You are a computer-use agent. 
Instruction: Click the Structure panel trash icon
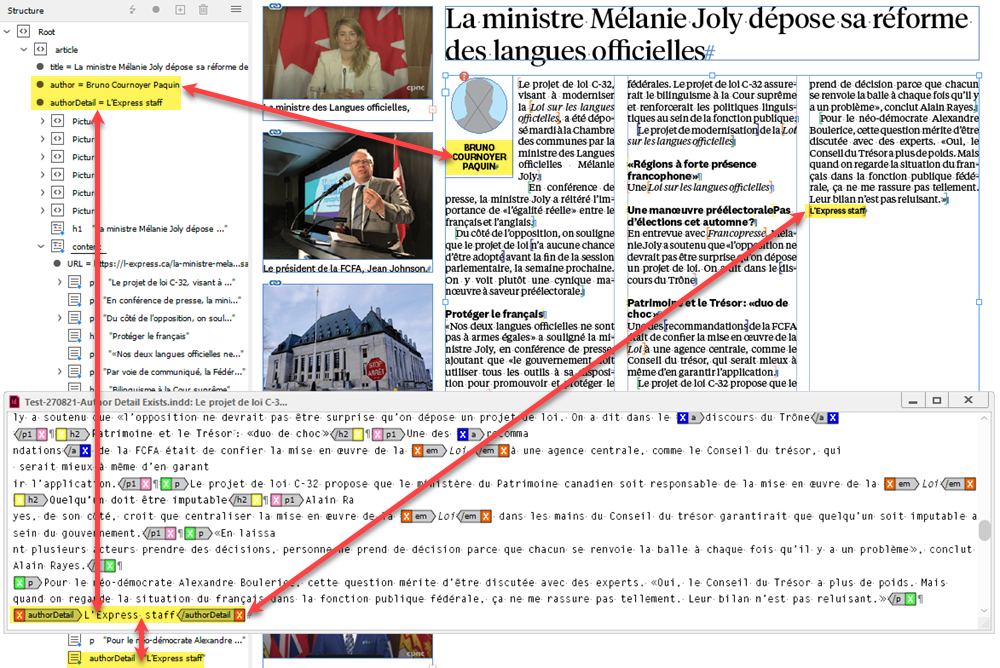point(203,10)
